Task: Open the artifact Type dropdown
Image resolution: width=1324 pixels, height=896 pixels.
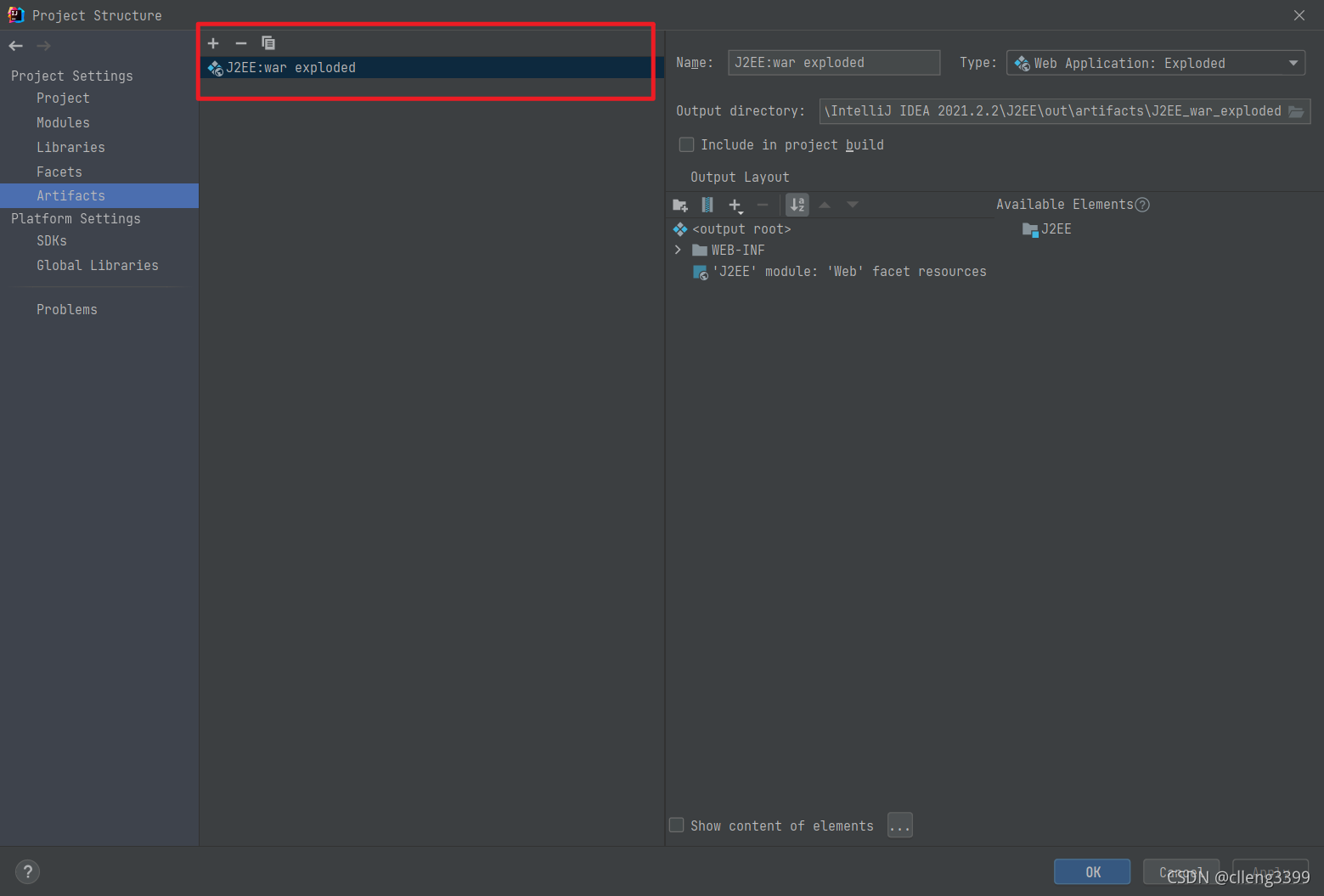Action: coord(1156,63)
